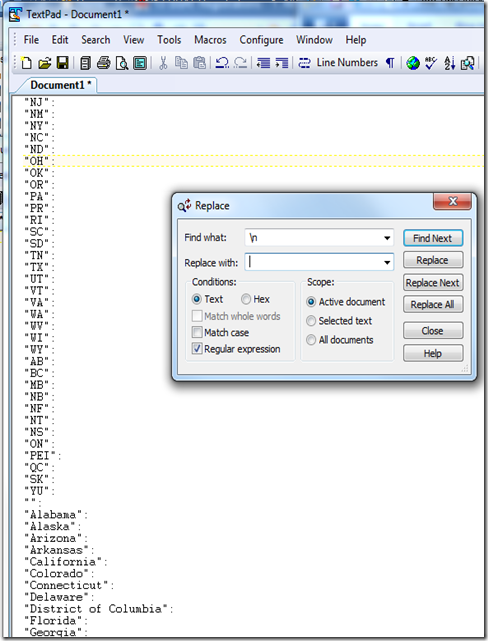Screen dimensions: 488x641
Task: Click the Copy icon in toolbar
Action: tap(181, 63)
